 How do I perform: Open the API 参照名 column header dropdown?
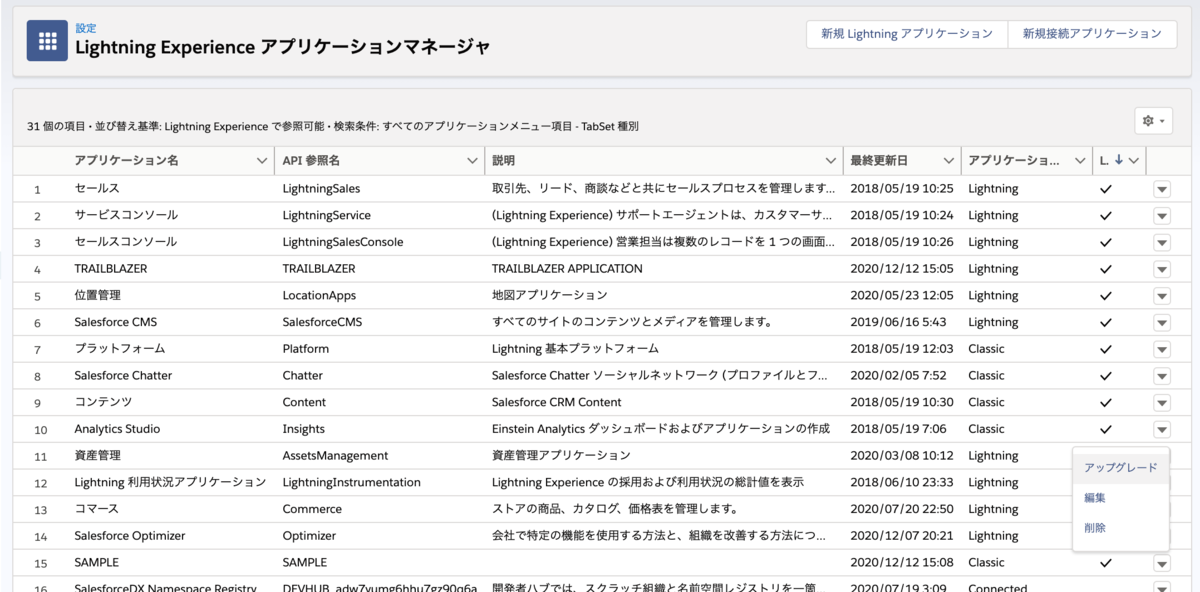tap(468, 159)
